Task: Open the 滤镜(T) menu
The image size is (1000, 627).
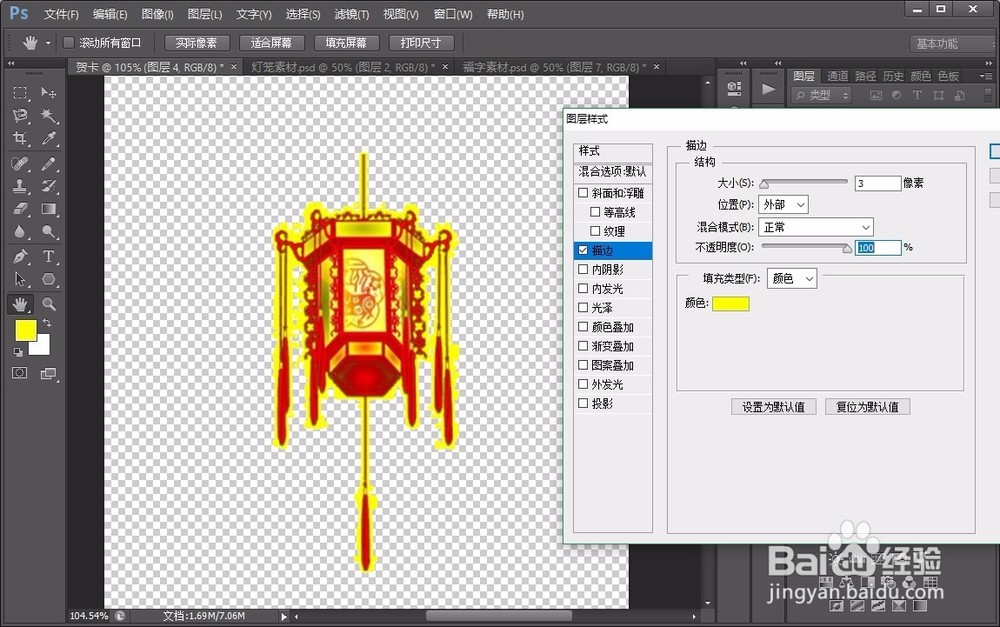Action: pyautogui.click(x=352, y=14)
